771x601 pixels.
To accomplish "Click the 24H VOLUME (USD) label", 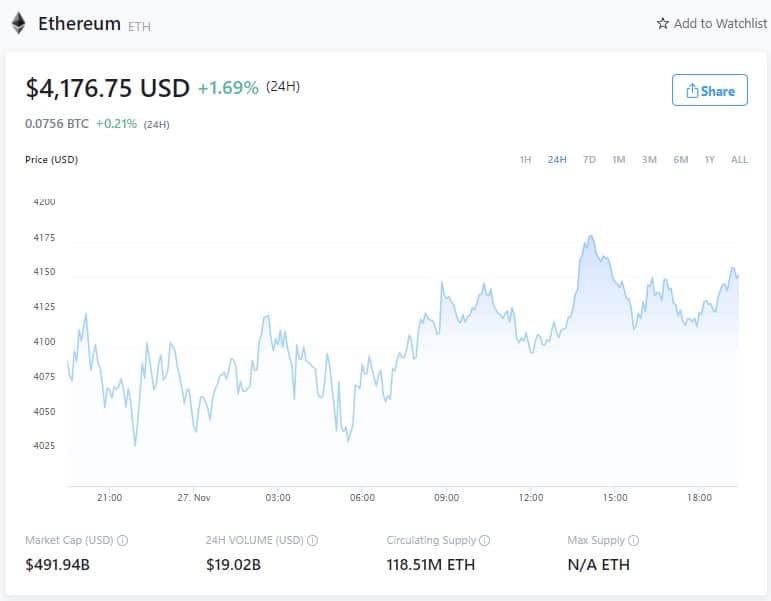I will [255, 540].
